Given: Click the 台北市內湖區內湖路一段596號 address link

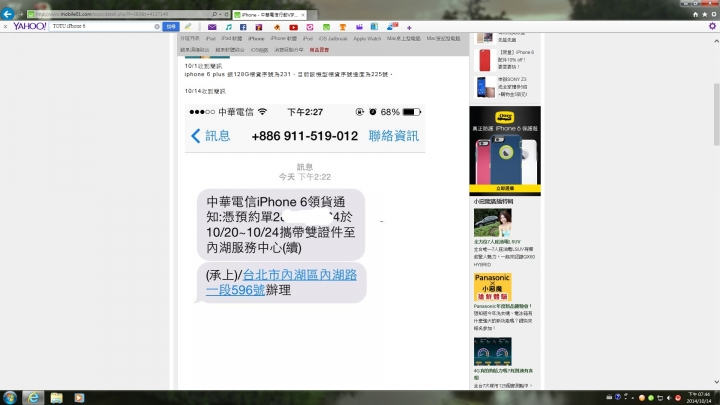Looking at the screenshot, I should (281, 282).
